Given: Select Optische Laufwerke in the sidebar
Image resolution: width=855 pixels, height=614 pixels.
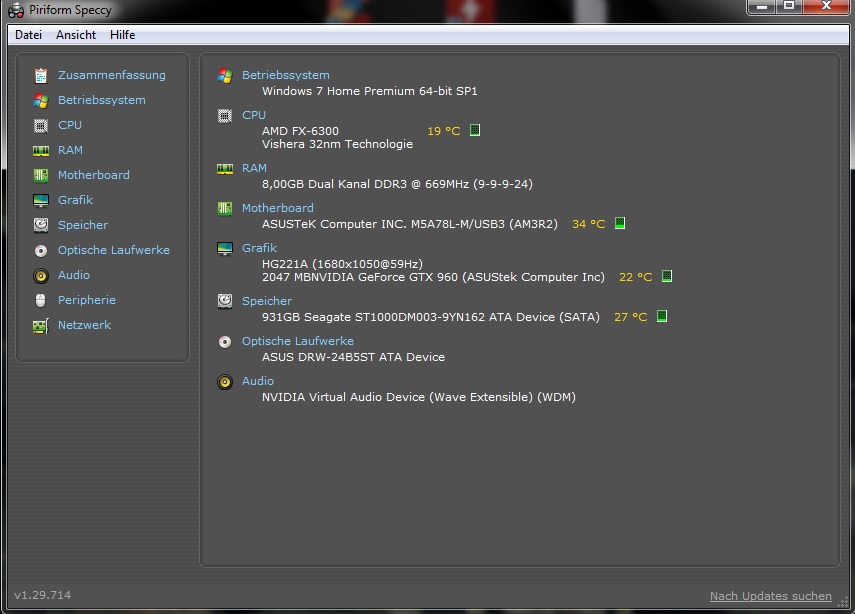Looking at the screenshot, I should tap(113, 250).
